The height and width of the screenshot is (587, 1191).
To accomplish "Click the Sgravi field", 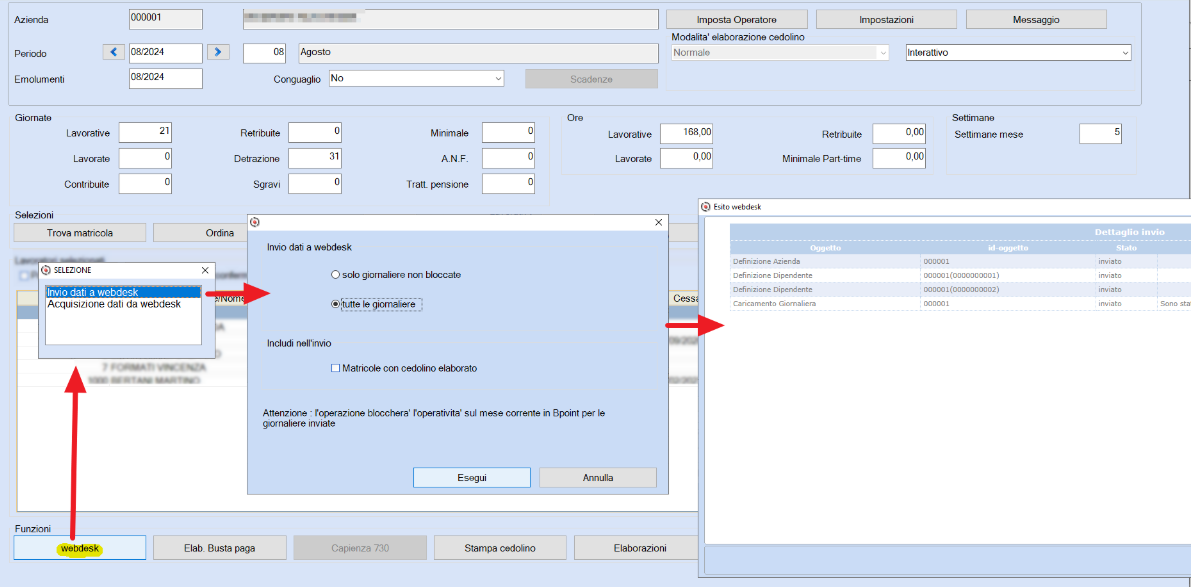I will coord(314,184).
